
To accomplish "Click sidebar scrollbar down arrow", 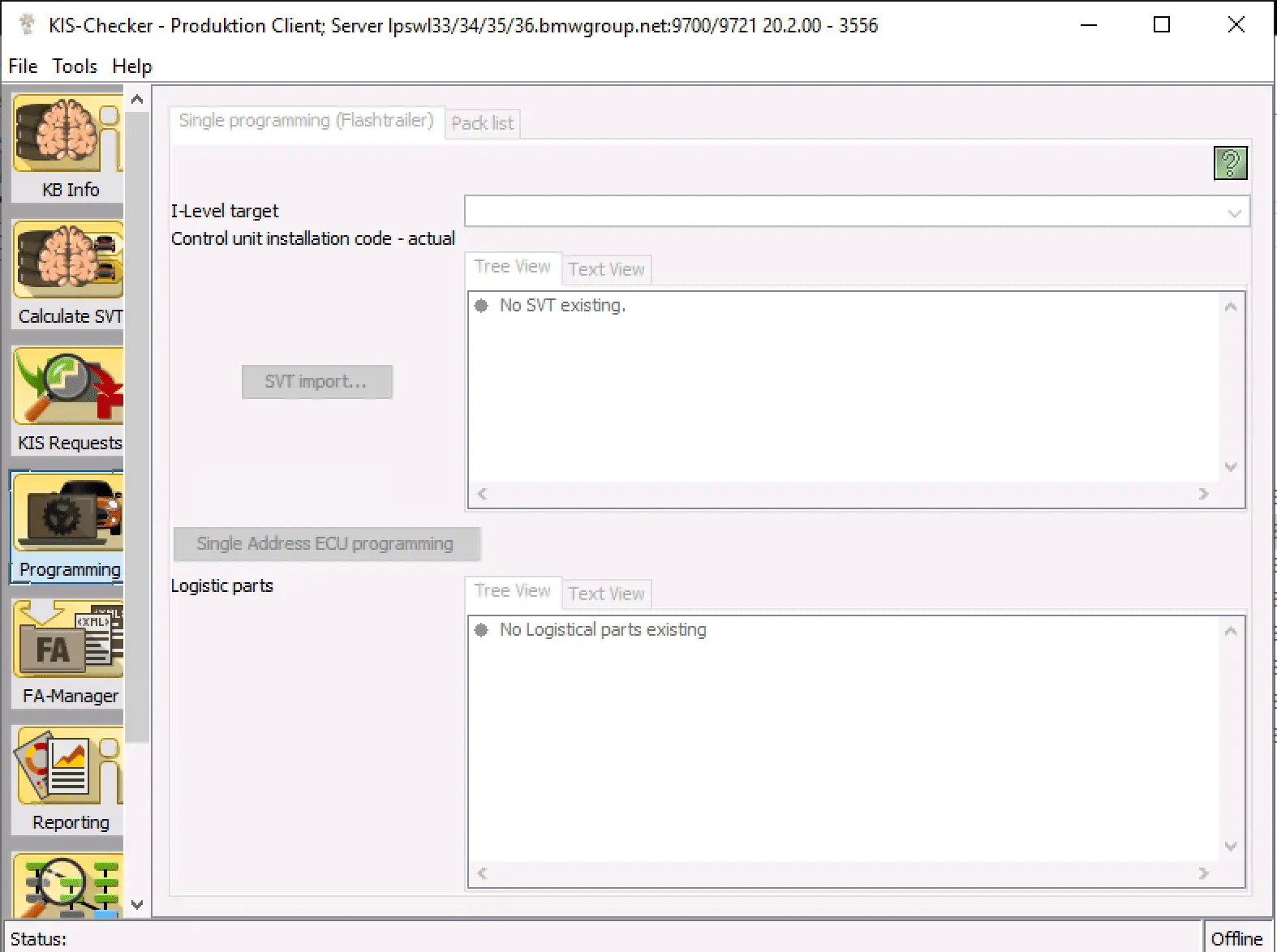I will click(x=137, y=905).
